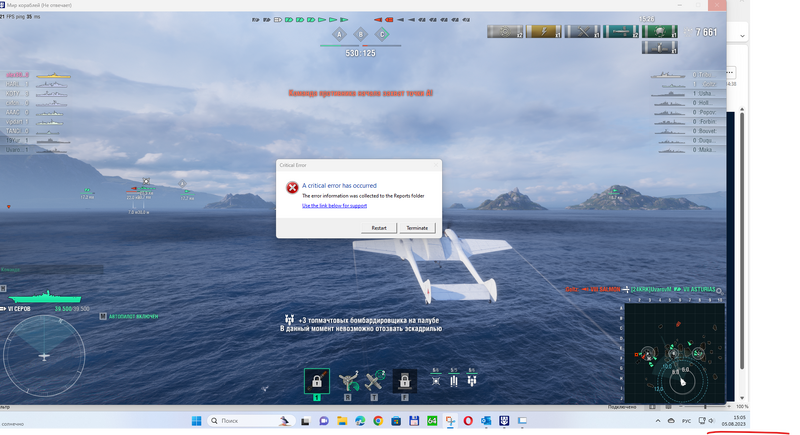The width and height of the screenshot is (800, 435).
Task: Click the lower gray aircraft ribbon badge
Action: tap(660, 48)
